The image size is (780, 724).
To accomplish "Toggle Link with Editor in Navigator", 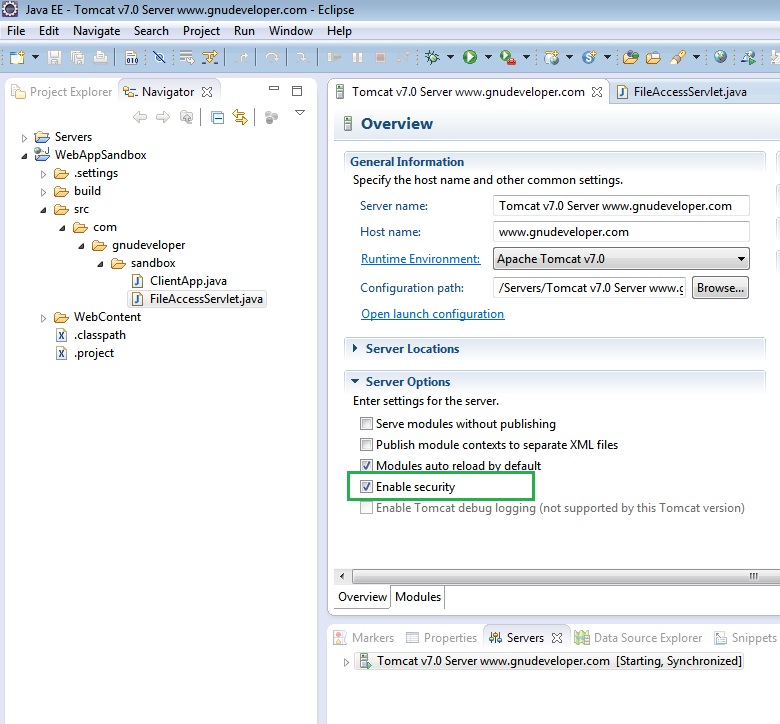I will point(240,117).
